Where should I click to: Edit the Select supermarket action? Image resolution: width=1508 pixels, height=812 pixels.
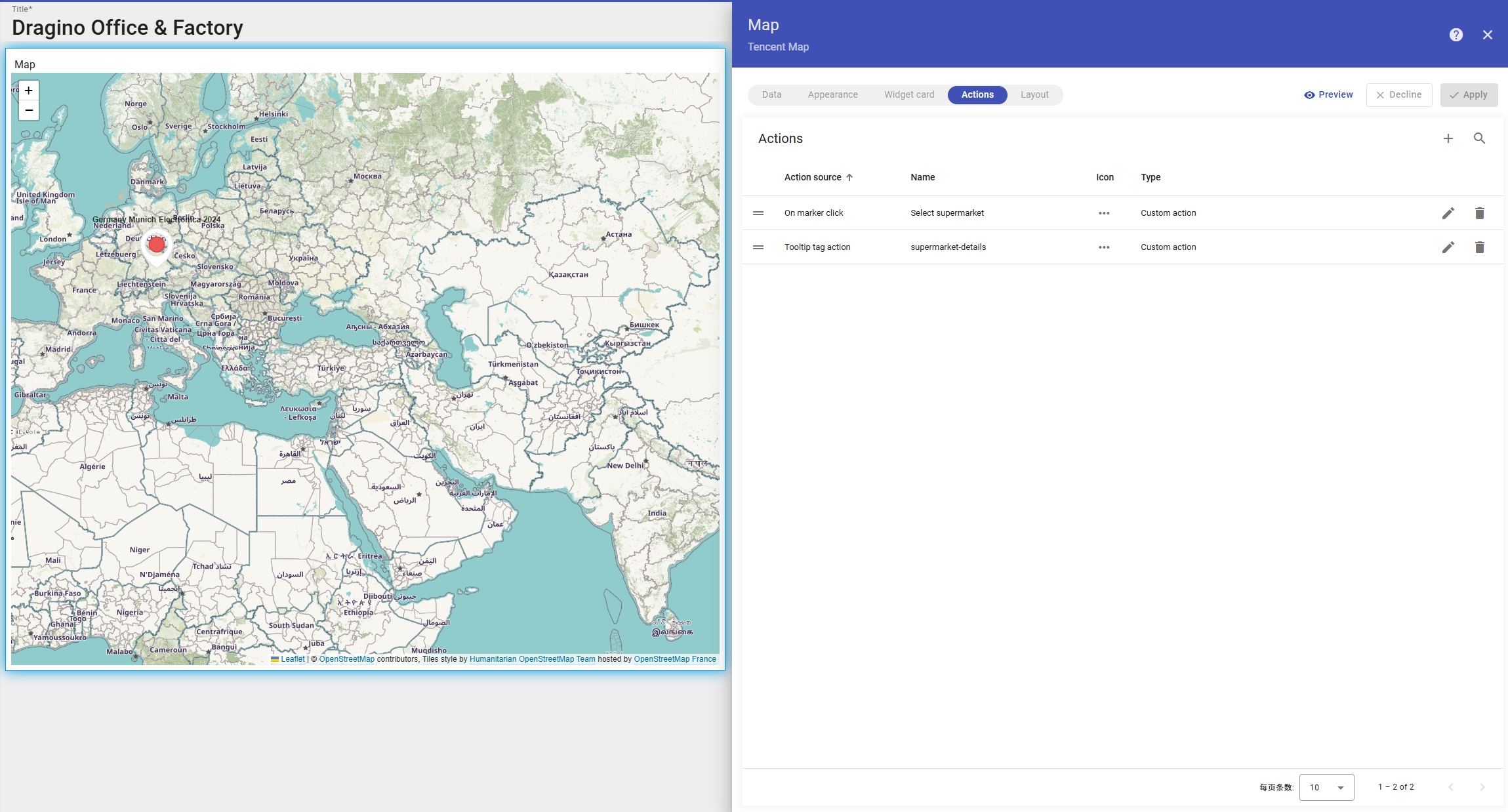point(1448,213)
